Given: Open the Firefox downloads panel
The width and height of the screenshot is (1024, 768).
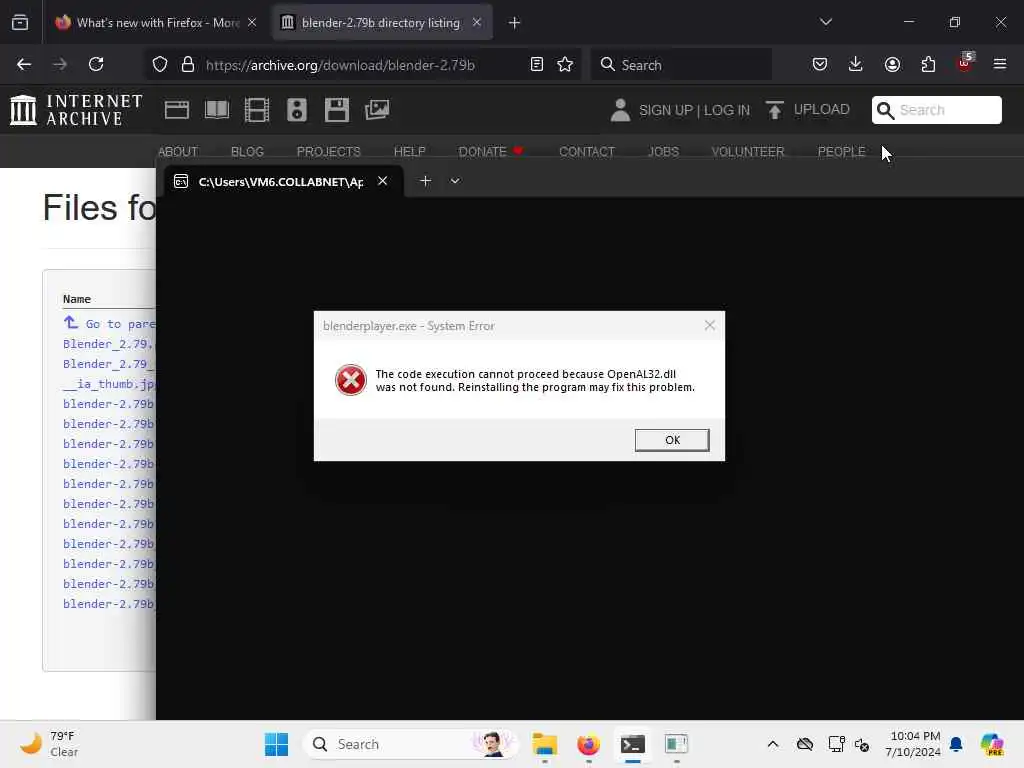Looking at the screenshot, I should (856, 64).
